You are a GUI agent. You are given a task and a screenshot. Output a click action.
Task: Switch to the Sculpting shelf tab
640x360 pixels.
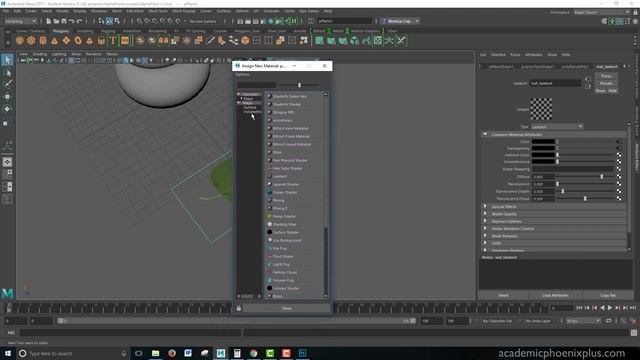(85, 31)
